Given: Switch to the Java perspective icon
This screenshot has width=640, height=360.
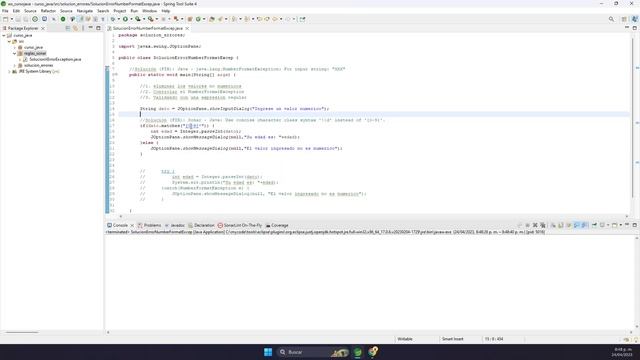Looking at the screenshot, I should (x=634, y=19).
